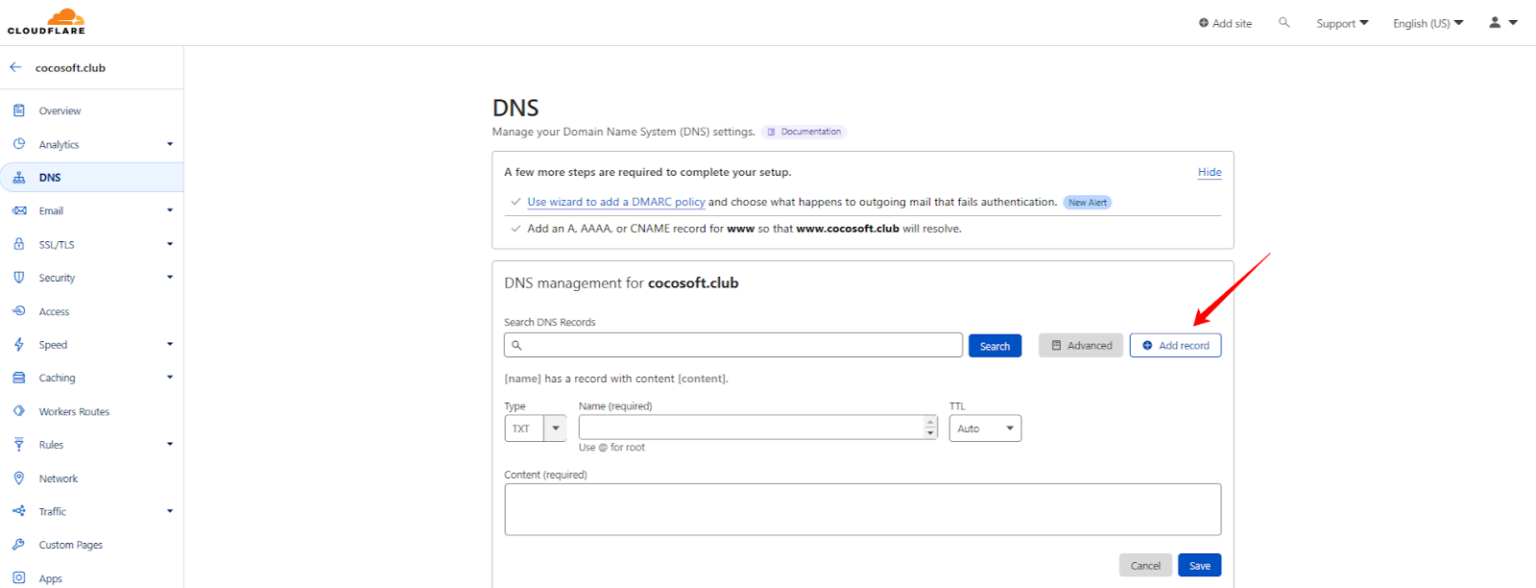The image size is (1536, 588).
Task: Click the Name field stepper arrows
Action: click(x=928, y=427)
